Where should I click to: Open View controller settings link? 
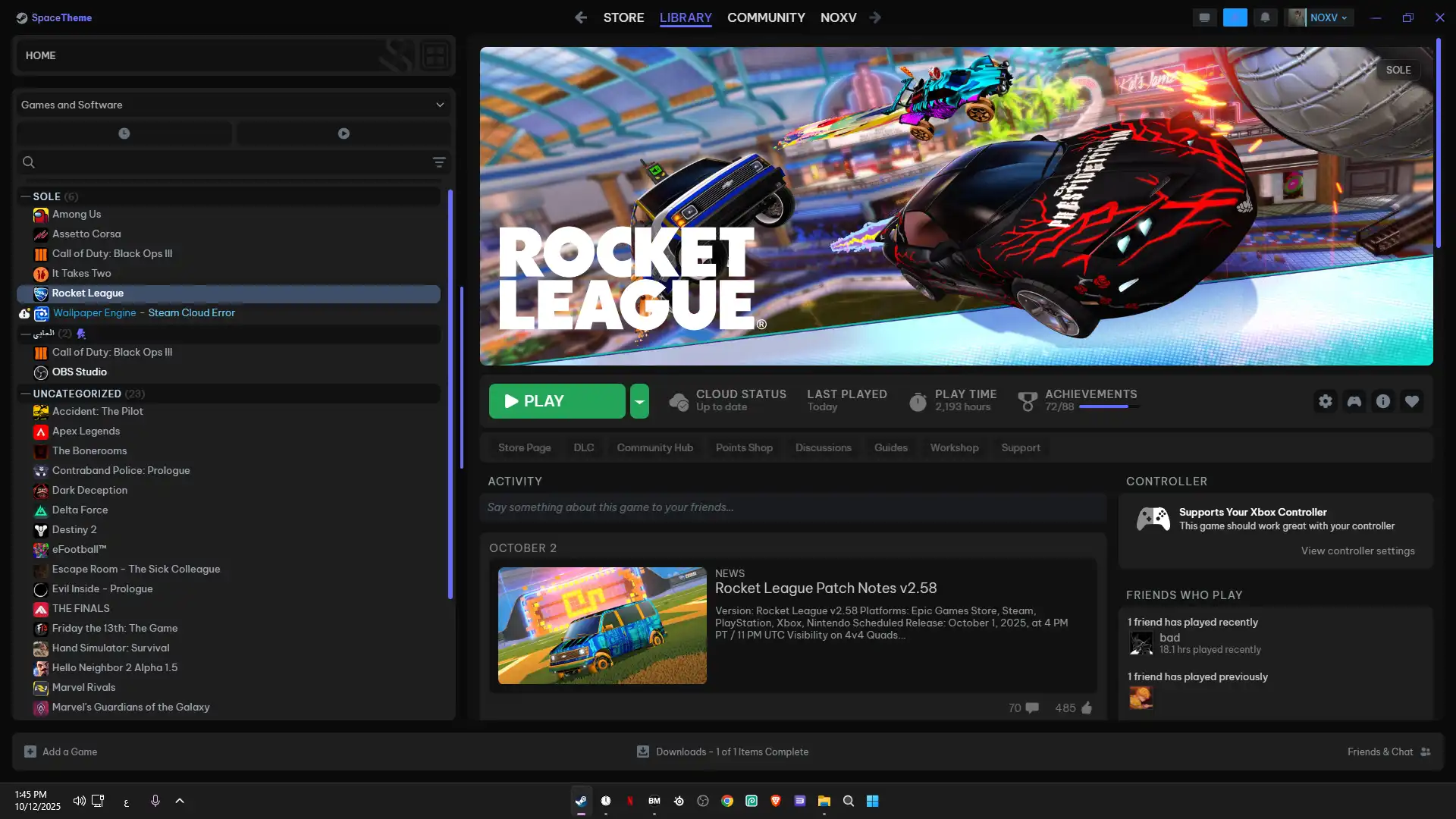1357,551
